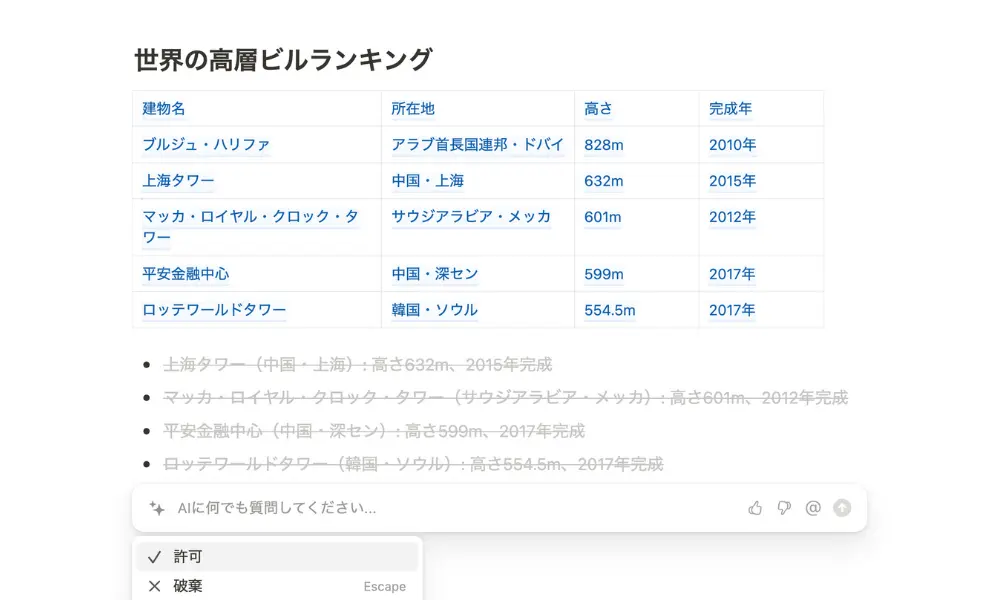Screen dimensions: 1000x600
Task: Select the 所在地 header cell
Action: [478, 108]
